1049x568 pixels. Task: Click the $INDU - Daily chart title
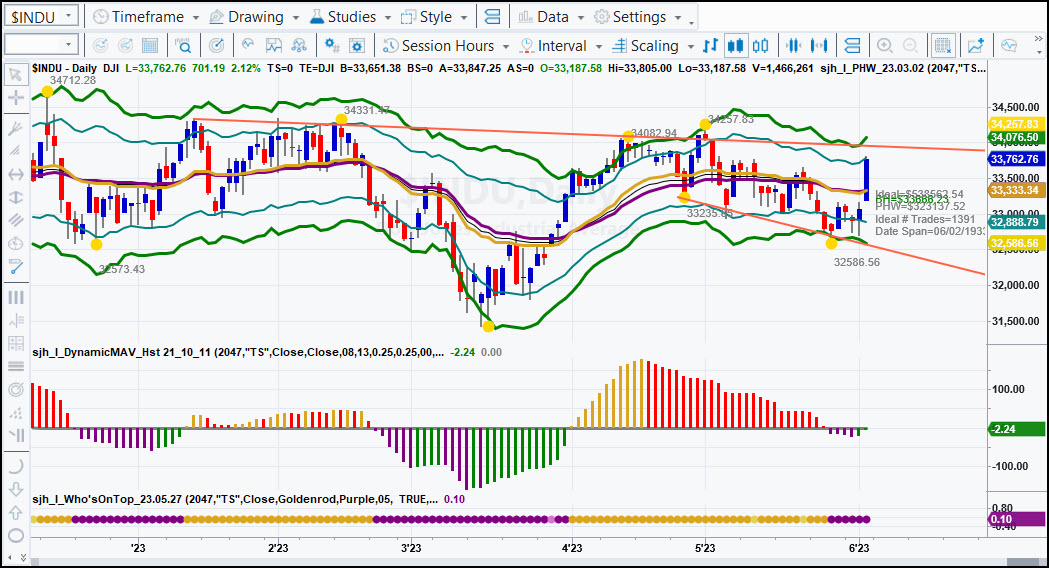coord(64,68)
